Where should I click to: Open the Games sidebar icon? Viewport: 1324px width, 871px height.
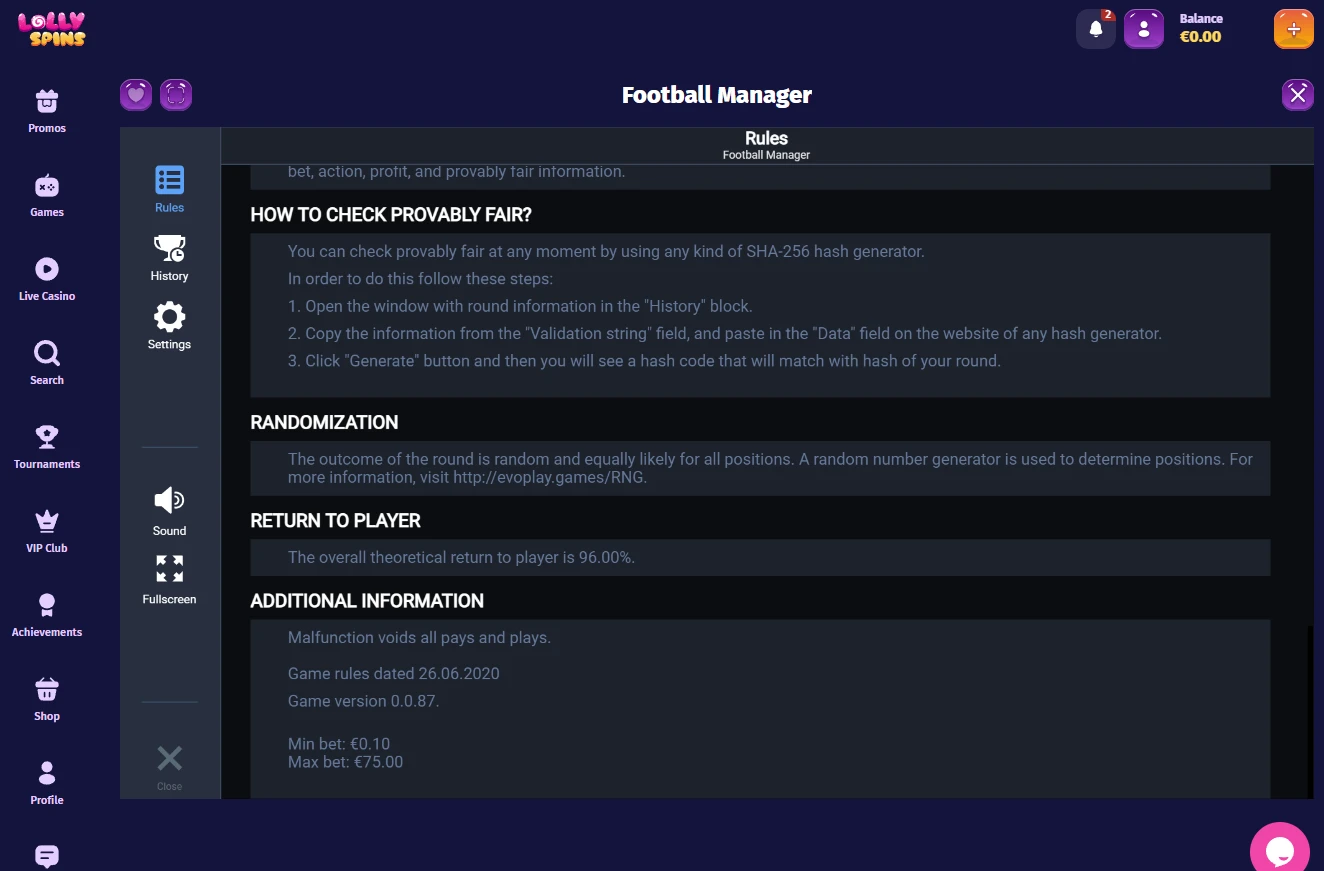pos(47,195)
